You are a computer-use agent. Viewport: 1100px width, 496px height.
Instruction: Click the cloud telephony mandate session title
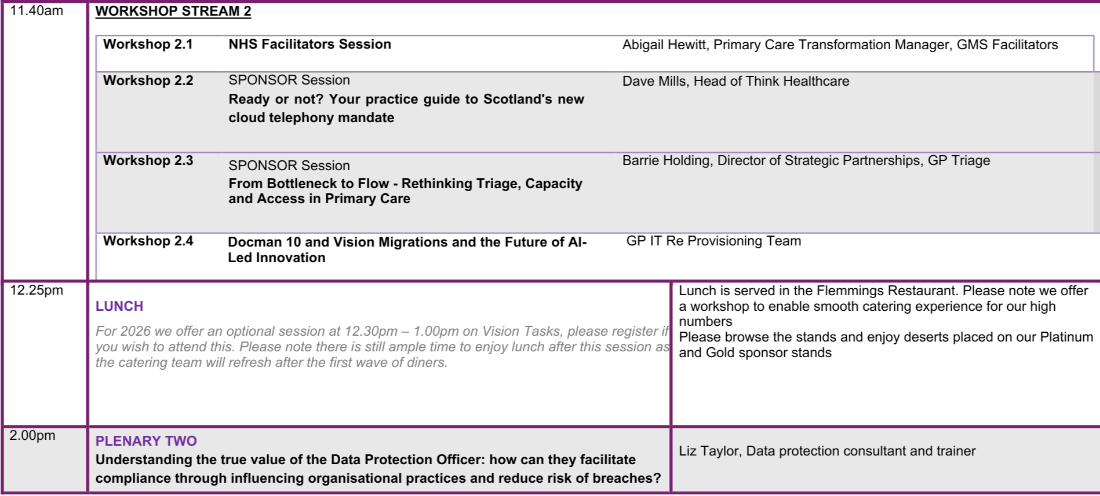pyautogui.click(x=406, y=108)
